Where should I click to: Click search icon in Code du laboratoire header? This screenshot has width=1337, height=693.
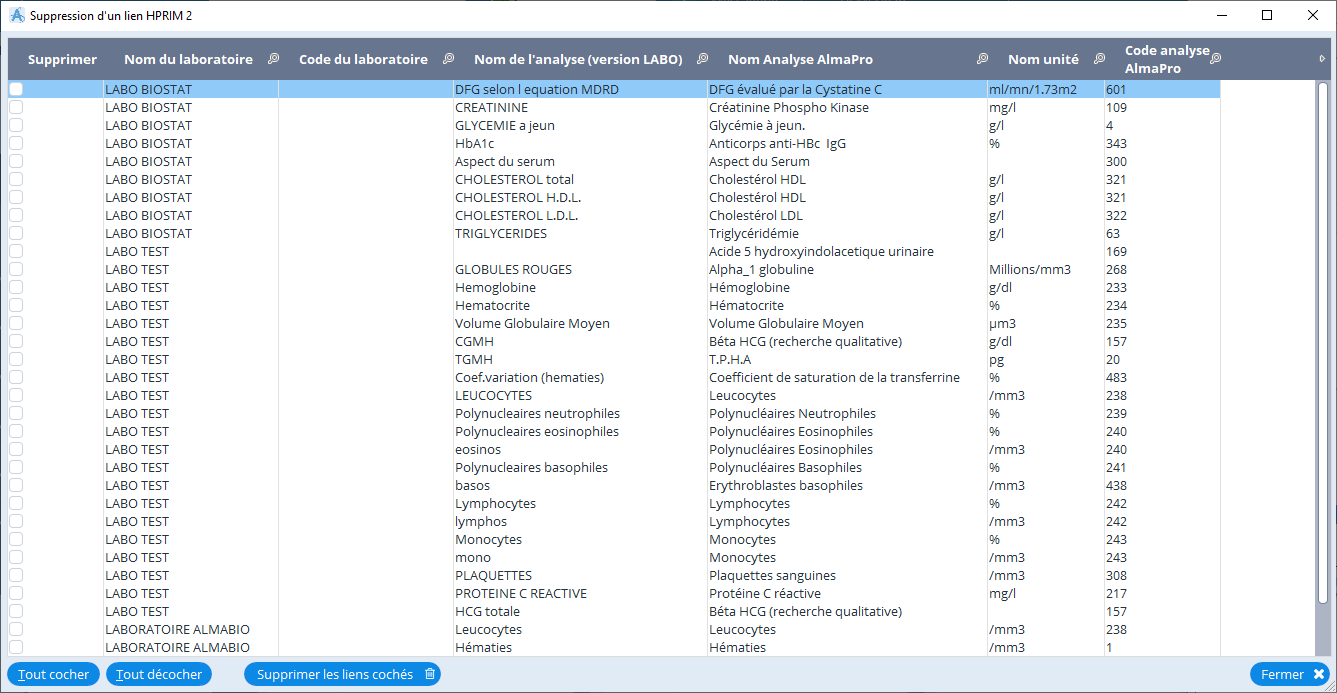[x=448, y=59]
